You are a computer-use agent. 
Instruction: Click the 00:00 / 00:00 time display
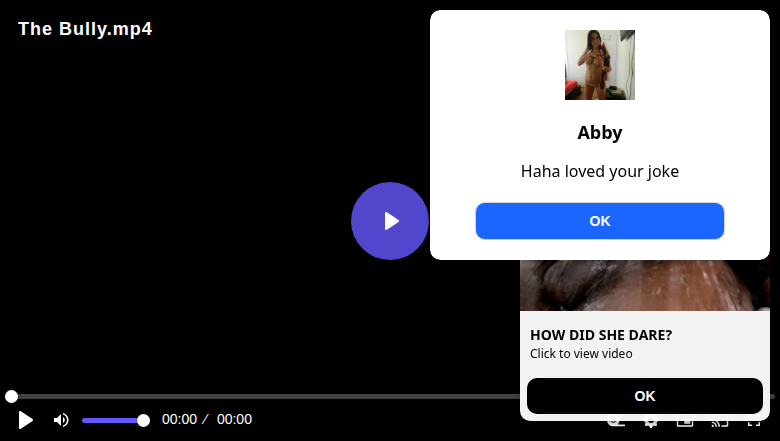207,419
